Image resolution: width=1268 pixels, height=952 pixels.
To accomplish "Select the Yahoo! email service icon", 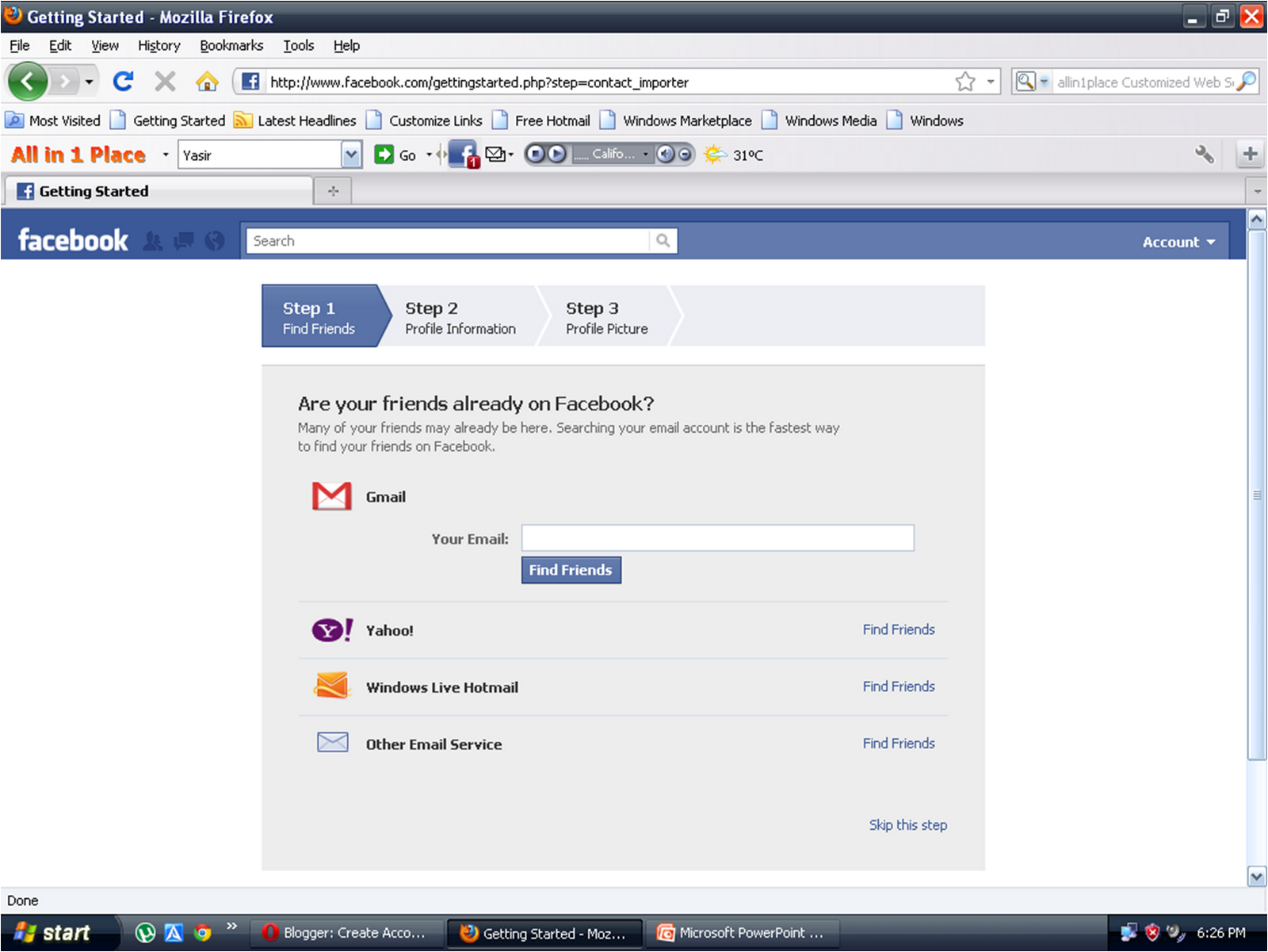I will (x=331, y=629).
